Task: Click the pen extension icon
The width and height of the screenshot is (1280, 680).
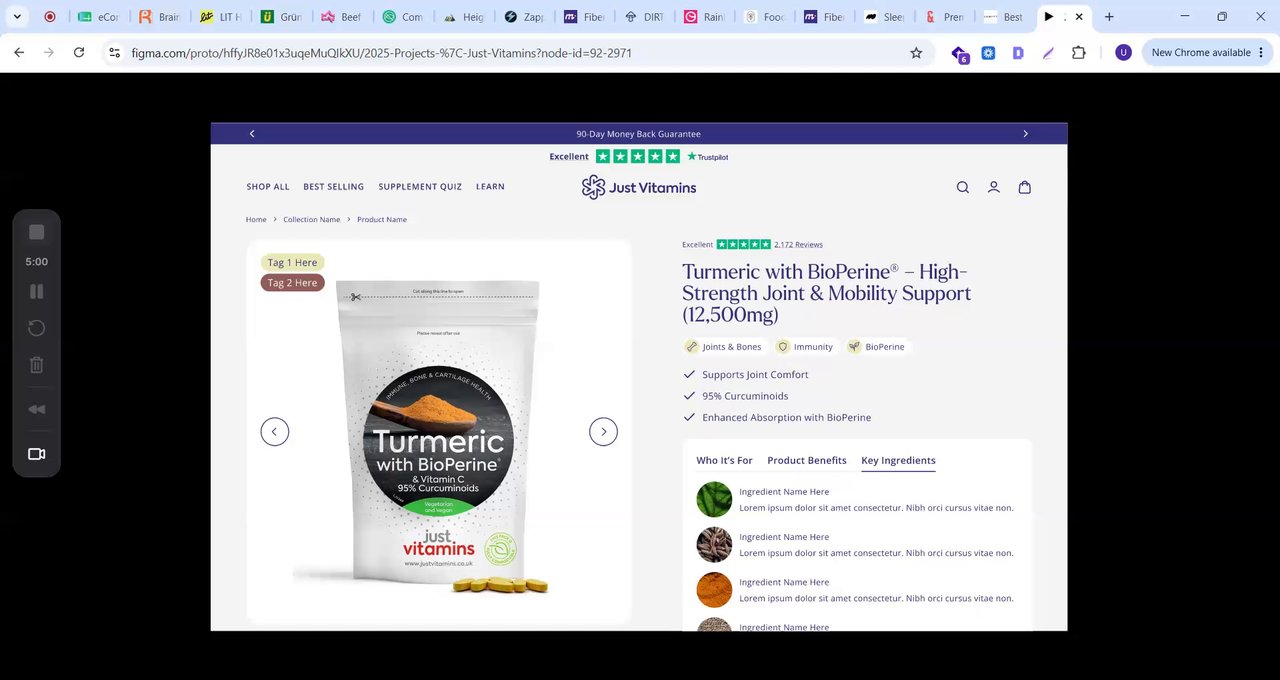Action: [x=1048, y=53]
